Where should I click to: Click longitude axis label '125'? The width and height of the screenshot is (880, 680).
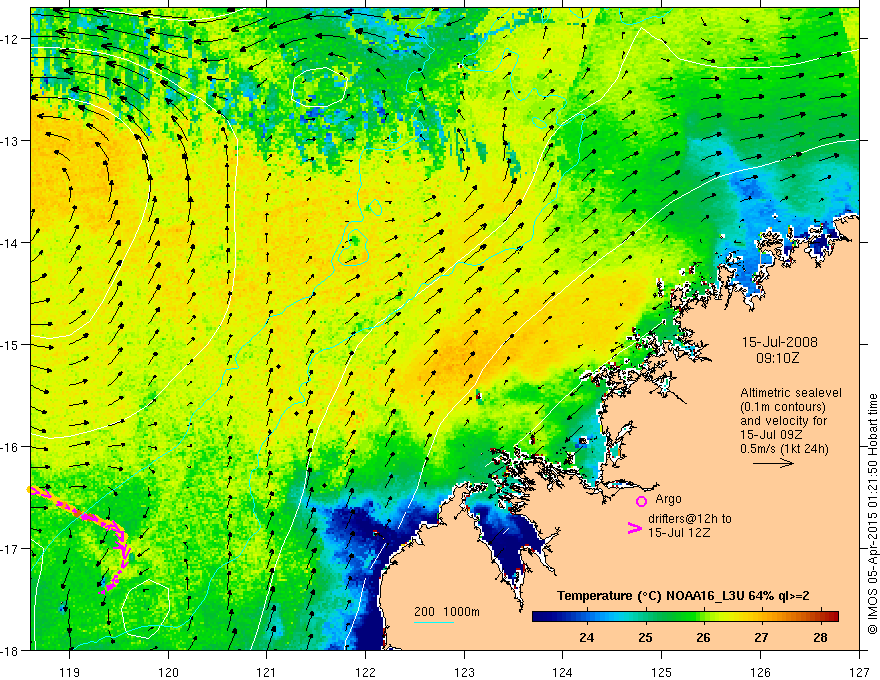(x=662, y=672)
